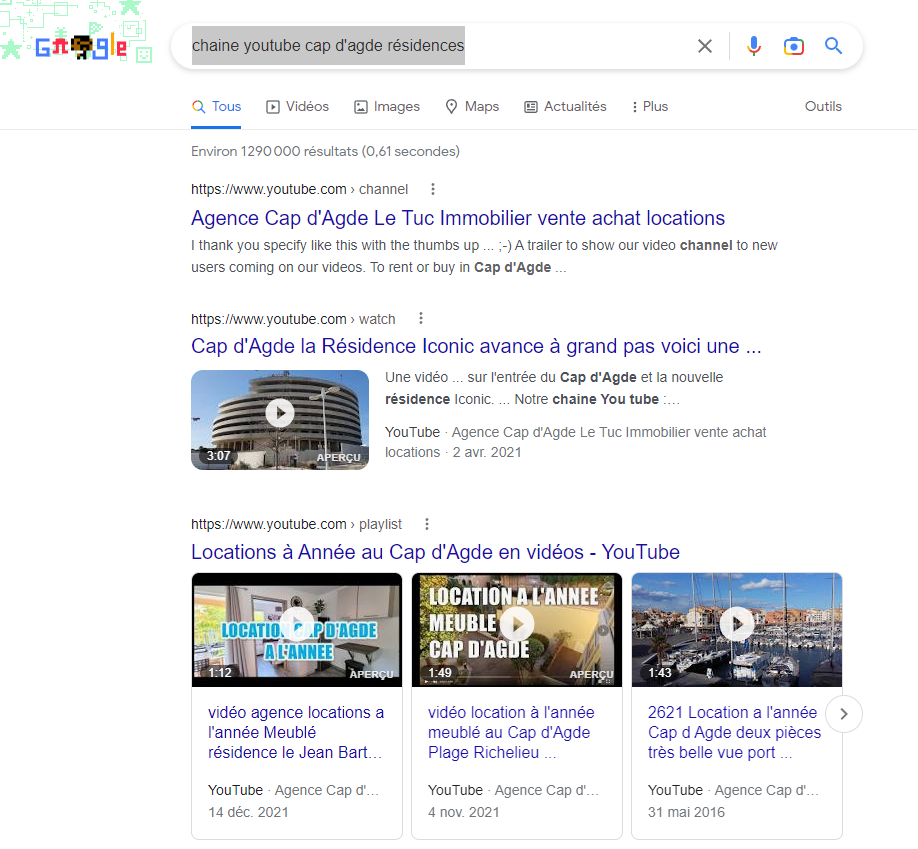Screen dimensions: 918x849
Task: Select the Tous tab
Action: (x=216, y=107)
